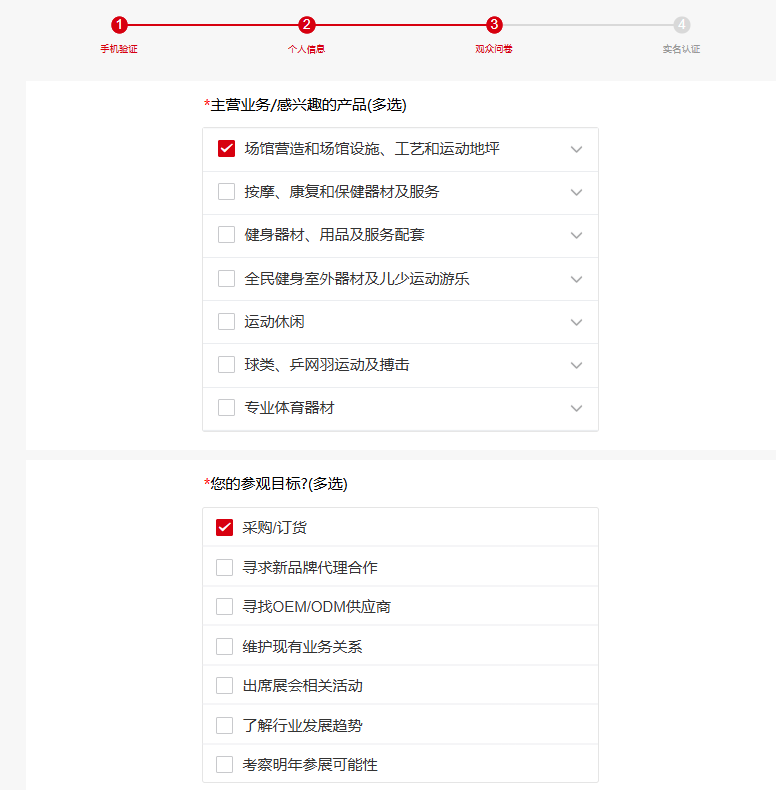Check the 寻求新品牌代理合作 box
This screenshot has width=776, height=790.
point(224,567)
